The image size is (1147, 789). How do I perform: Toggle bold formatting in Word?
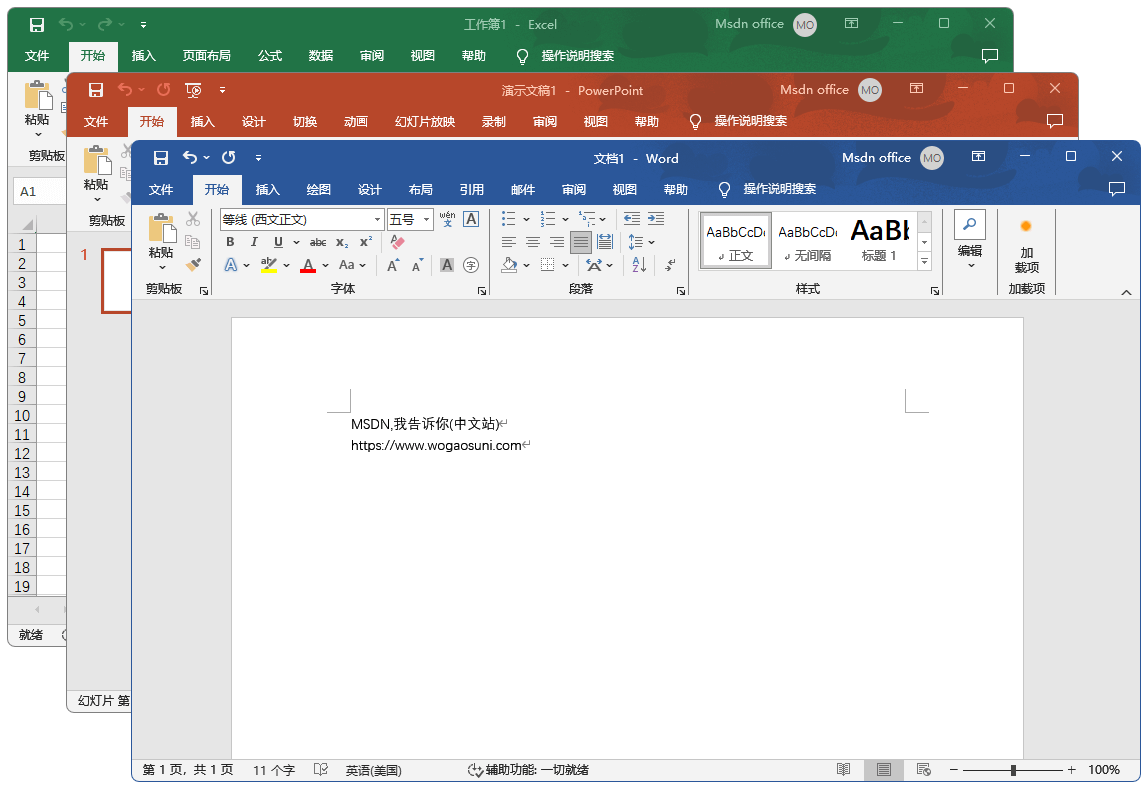coord(230,242)
